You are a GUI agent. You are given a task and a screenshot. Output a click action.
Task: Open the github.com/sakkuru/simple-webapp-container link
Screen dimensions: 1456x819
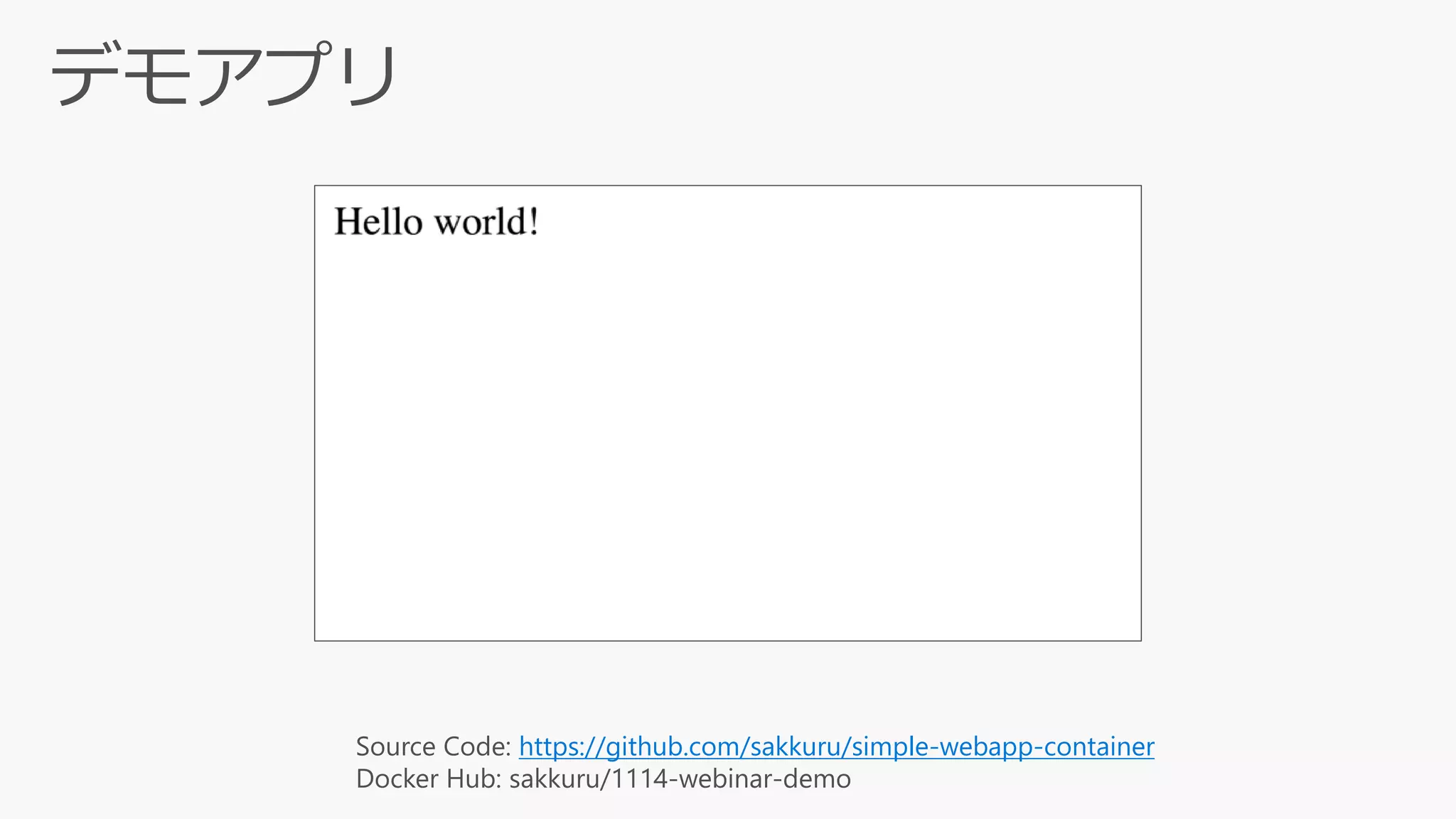point(836,747)
